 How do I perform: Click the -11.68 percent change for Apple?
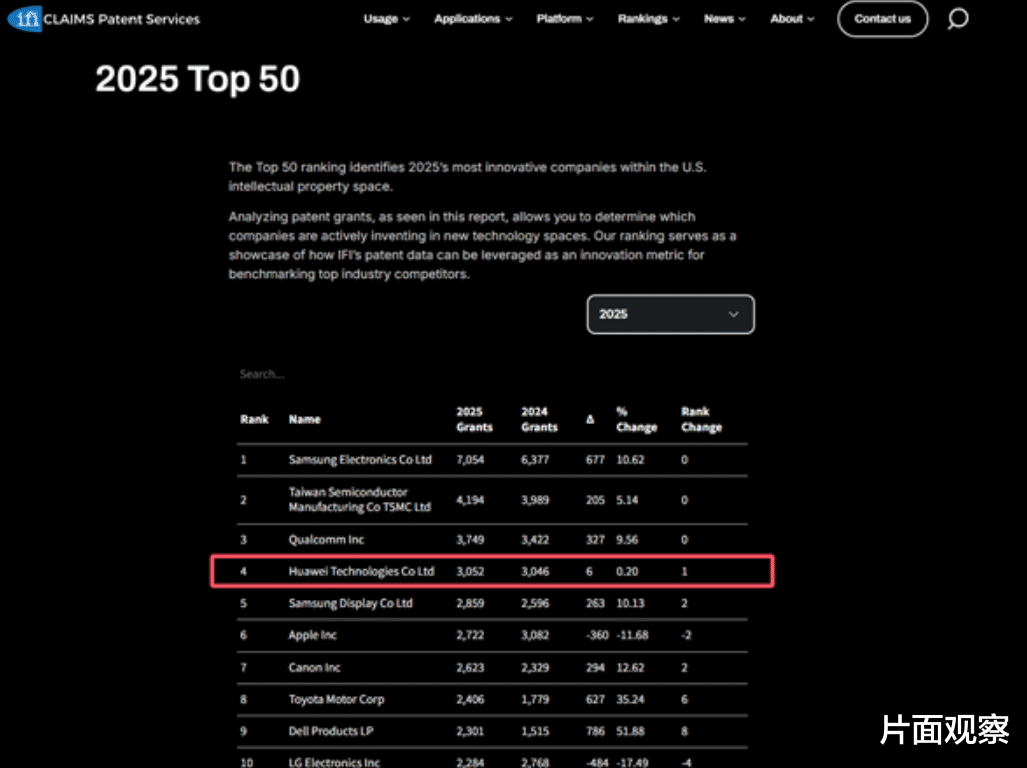632,635
